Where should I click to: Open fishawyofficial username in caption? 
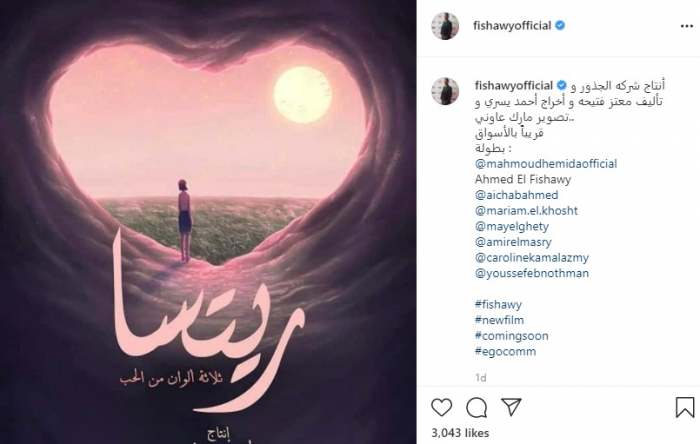(x=513, y=85)
